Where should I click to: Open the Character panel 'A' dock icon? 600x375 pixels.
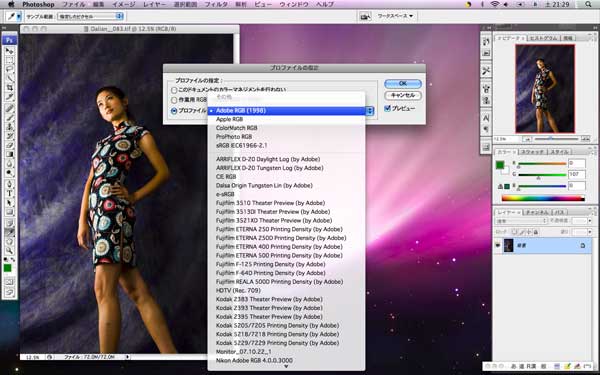(x=486, y=118)
